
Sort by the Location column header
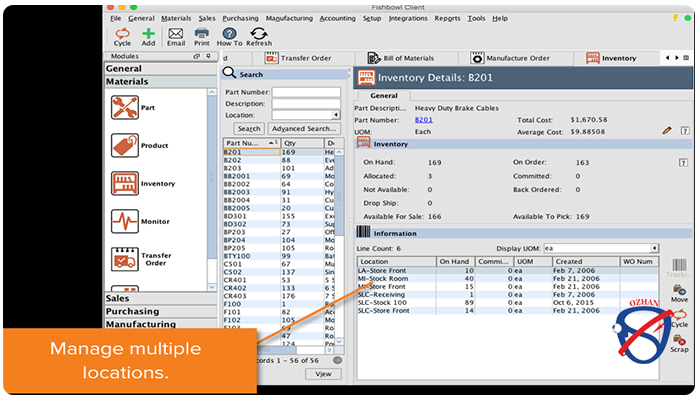click(x=396, y=262)
